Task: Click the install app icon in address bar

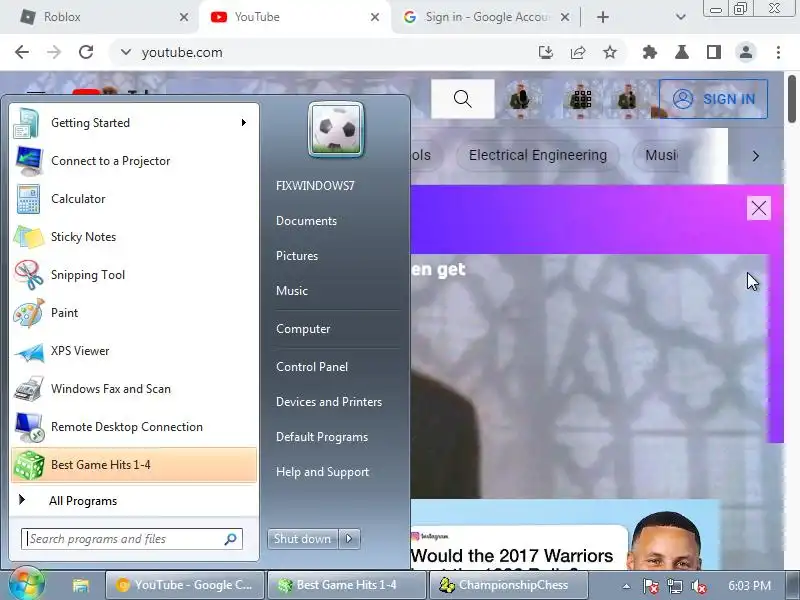Action: [545, 52]
